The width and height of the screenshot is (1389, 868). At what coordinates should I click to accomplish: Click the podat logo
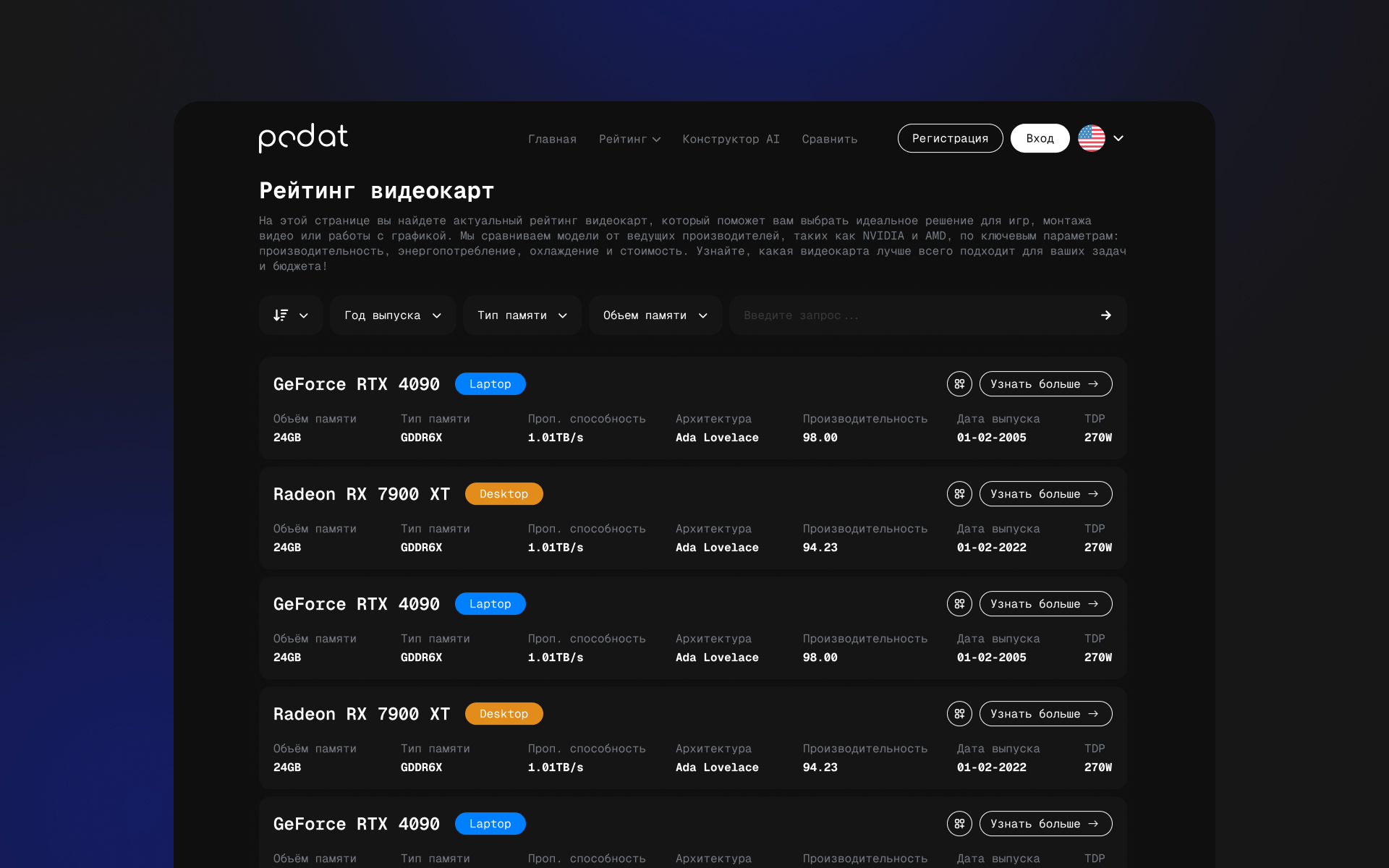pos(303,137)
